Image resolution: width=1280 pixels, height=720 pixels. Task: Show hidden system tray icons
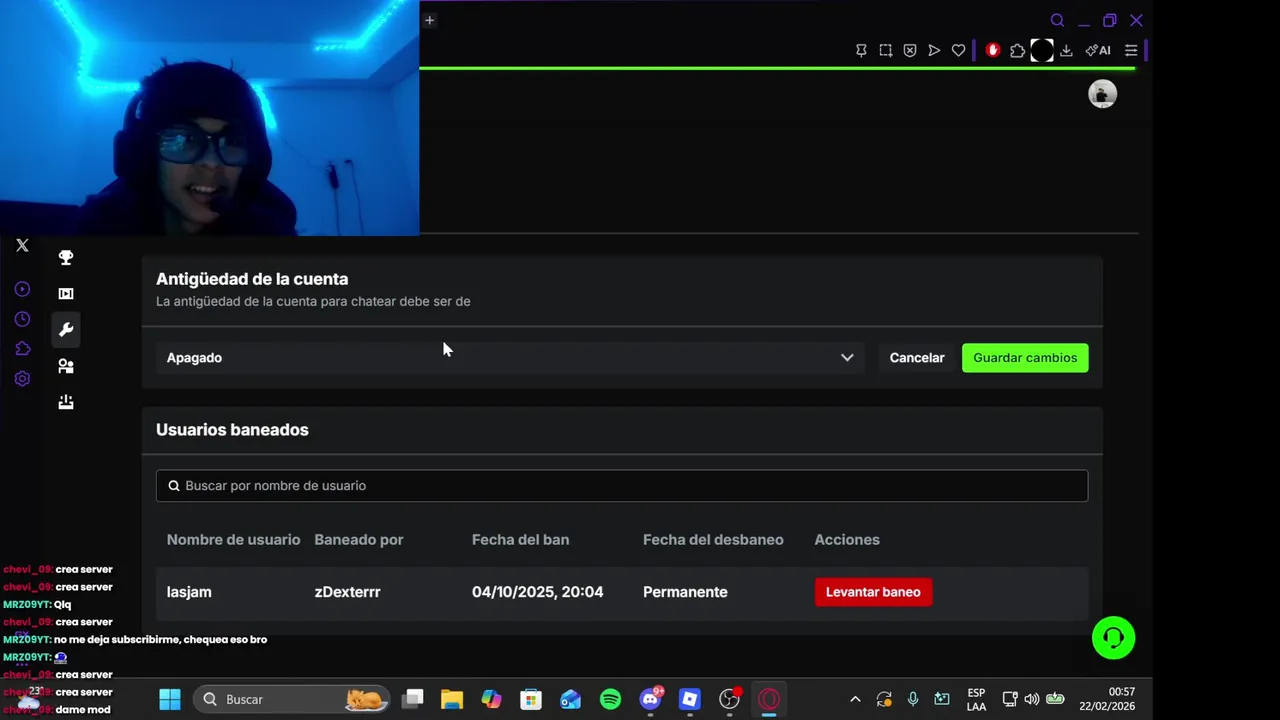(x=855, y=699)
